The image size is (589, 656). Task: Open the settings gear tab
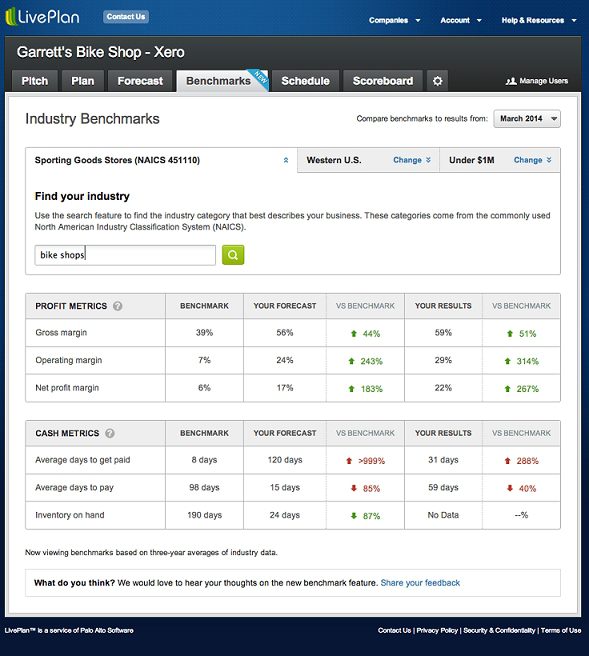(x=438, y=81)
